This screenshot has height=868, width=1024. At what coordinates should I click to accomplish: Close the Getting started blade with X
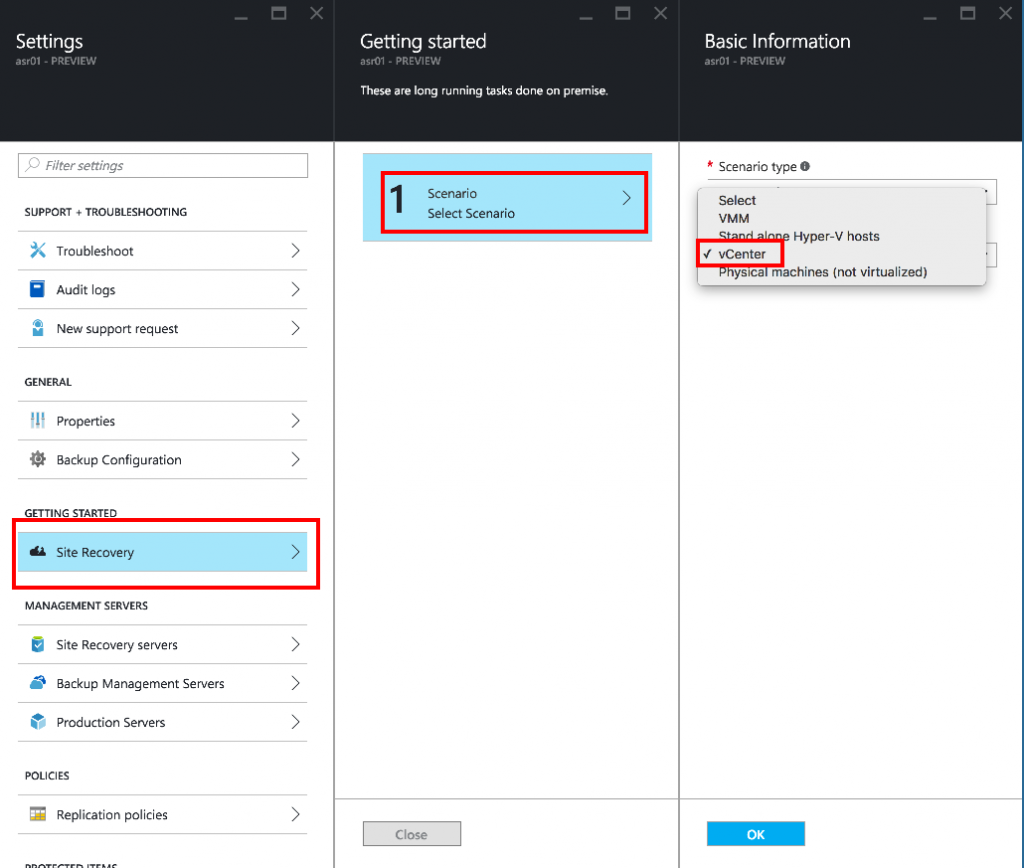(x=661, y=13)
